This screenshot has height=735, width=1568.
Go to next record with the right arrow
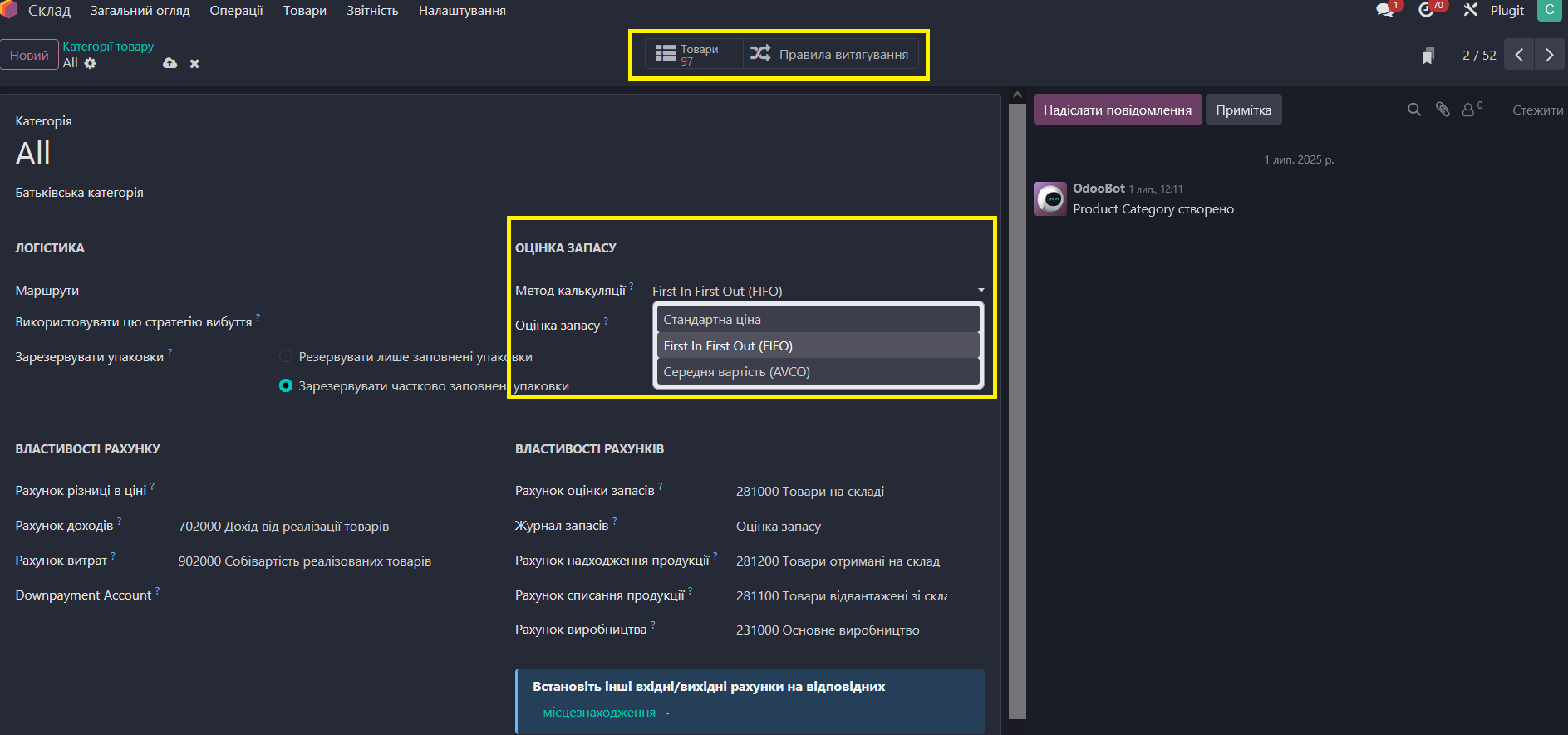(x=1549, y=55)
